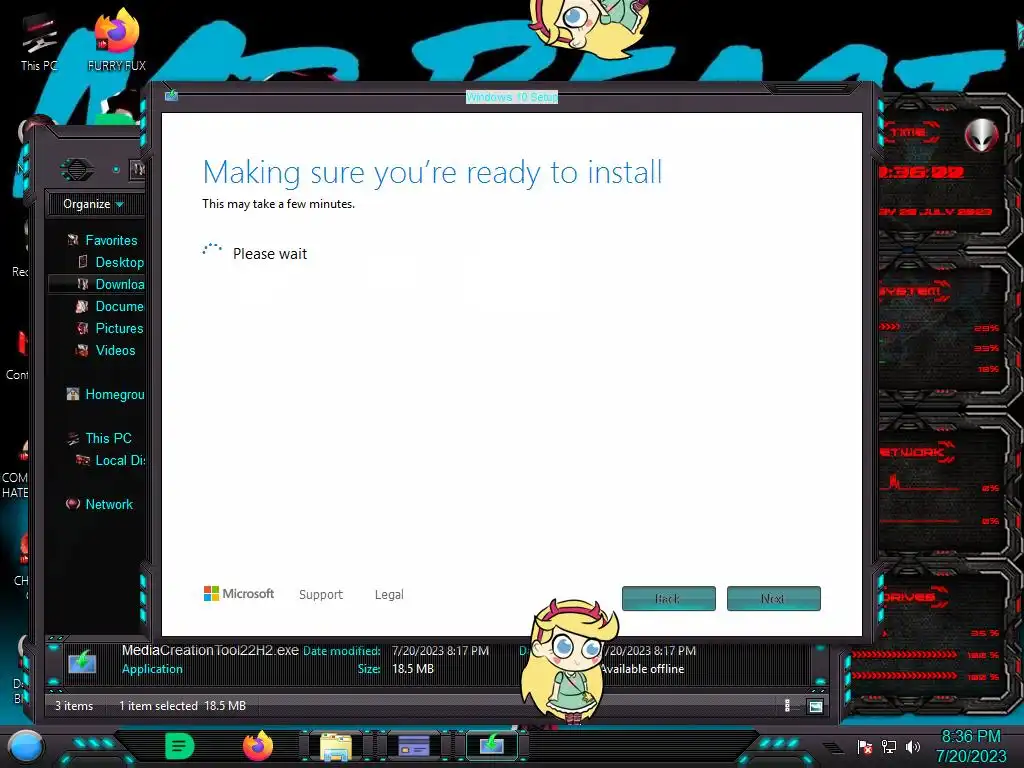Viewport: 1024px width, 768px height.
Task: Click the Next button in Setup
Action: point(774,598)
